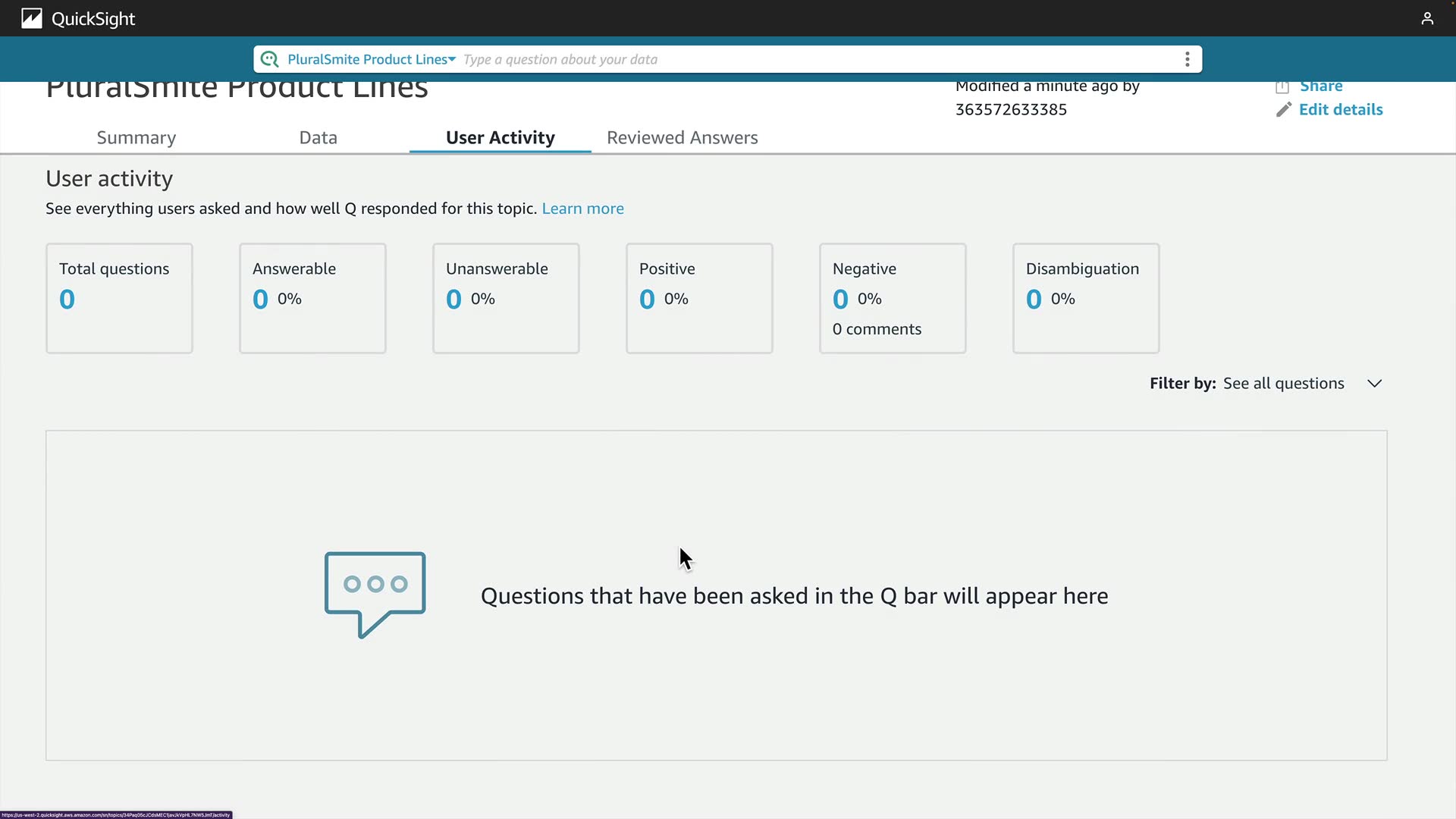The height and width of the screenshot is (819, 1456).
Task: Open the Reviewed Answers tab
Action: (x=682, y=138)
